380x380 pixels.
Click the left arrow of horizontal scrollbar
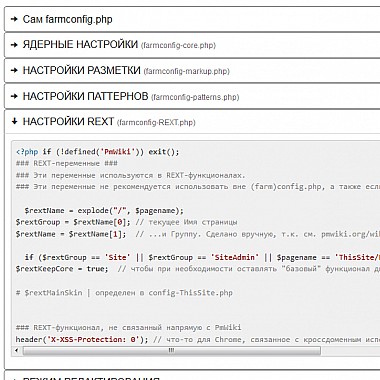coord(16,351)
